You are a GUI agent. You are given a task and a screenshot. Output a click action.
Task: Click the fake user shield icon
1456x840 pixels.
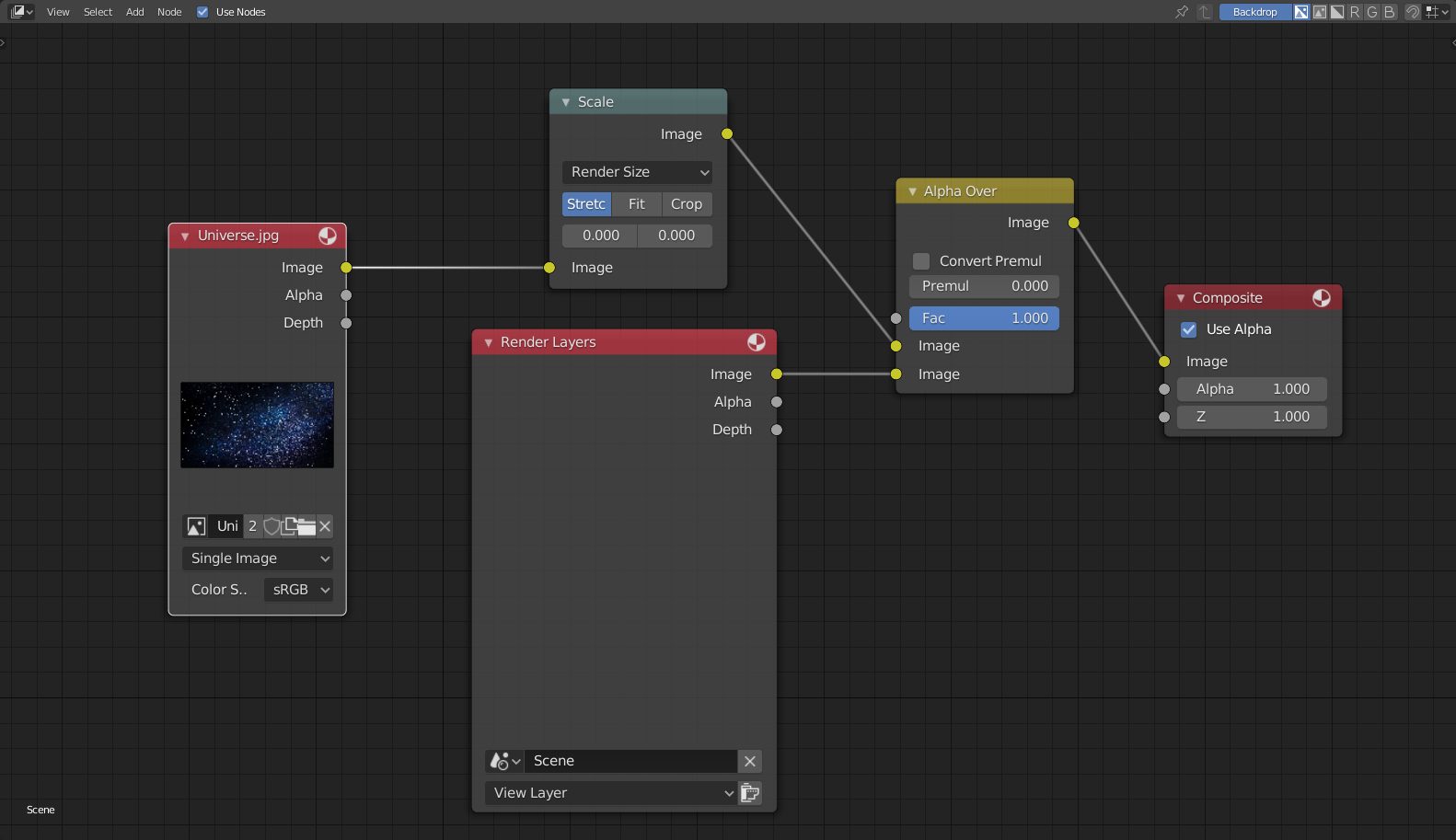(272, 526)
